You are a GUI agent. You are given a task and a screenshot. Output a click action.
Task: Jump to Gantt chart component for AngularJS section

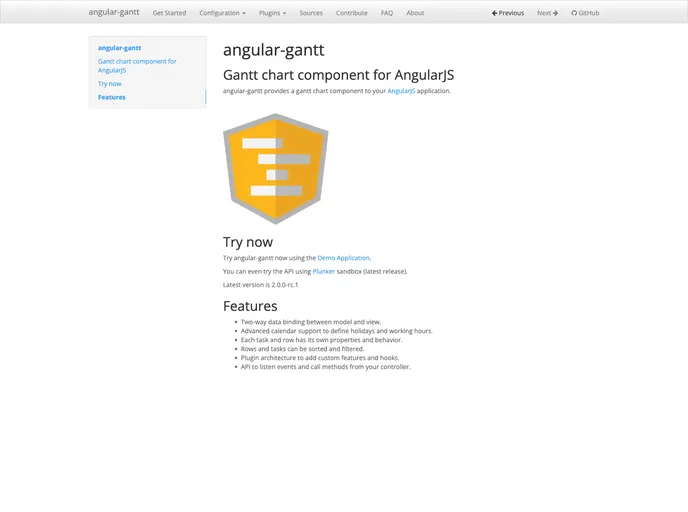[x=137, y=66]
